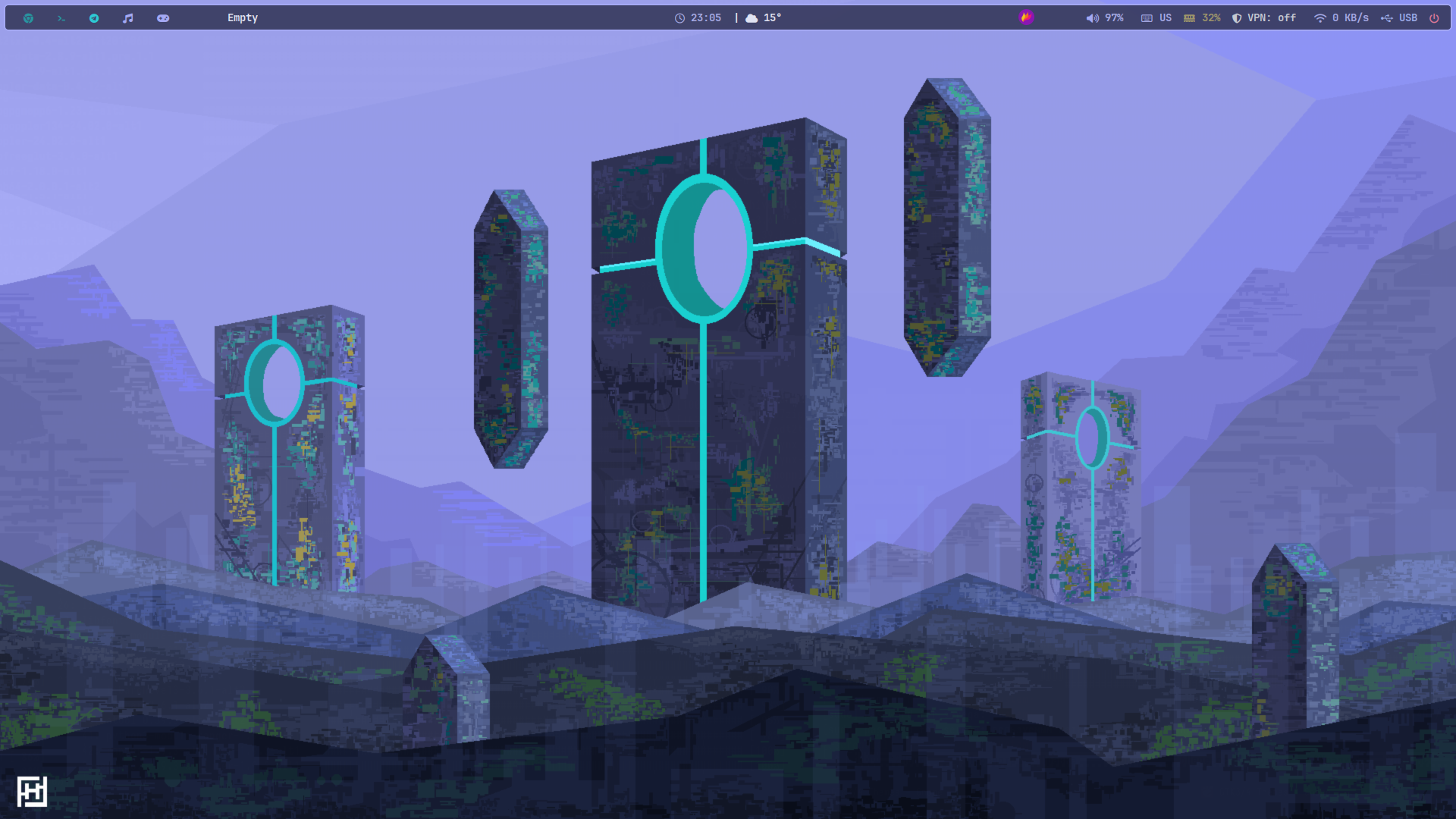The width and height of the screenshot is (1456, 819).
Task: Open the Telegram workspace icon
Action: (x=94, y=18)
